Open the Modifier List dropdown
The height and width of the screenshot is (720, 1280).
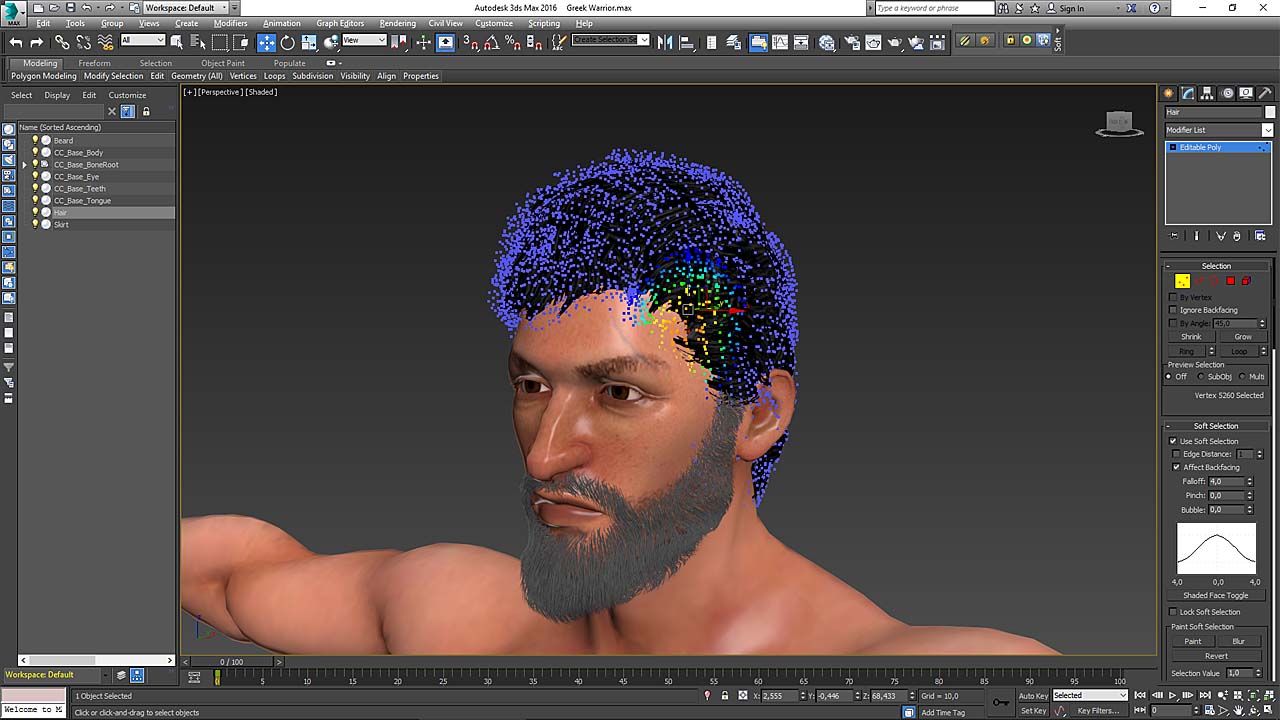pos(1219,130)
